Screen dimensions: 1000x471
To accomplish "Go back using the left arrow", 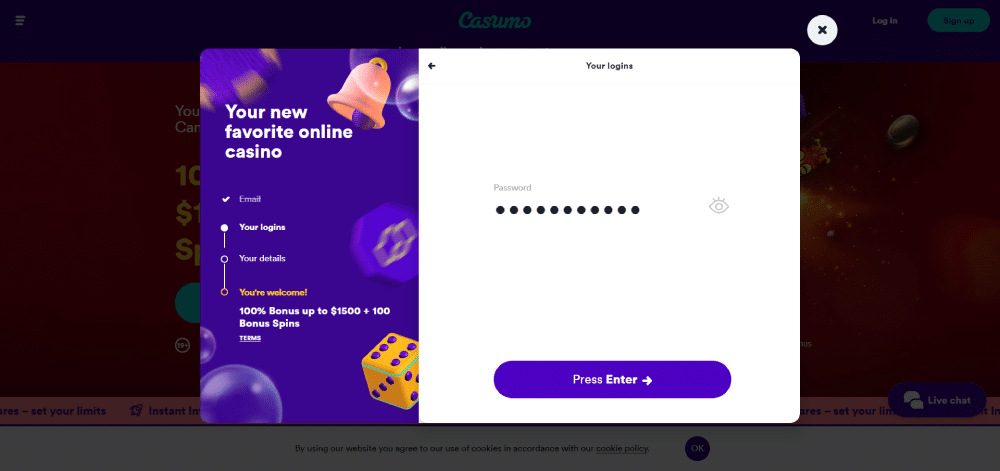I will 432,66.
